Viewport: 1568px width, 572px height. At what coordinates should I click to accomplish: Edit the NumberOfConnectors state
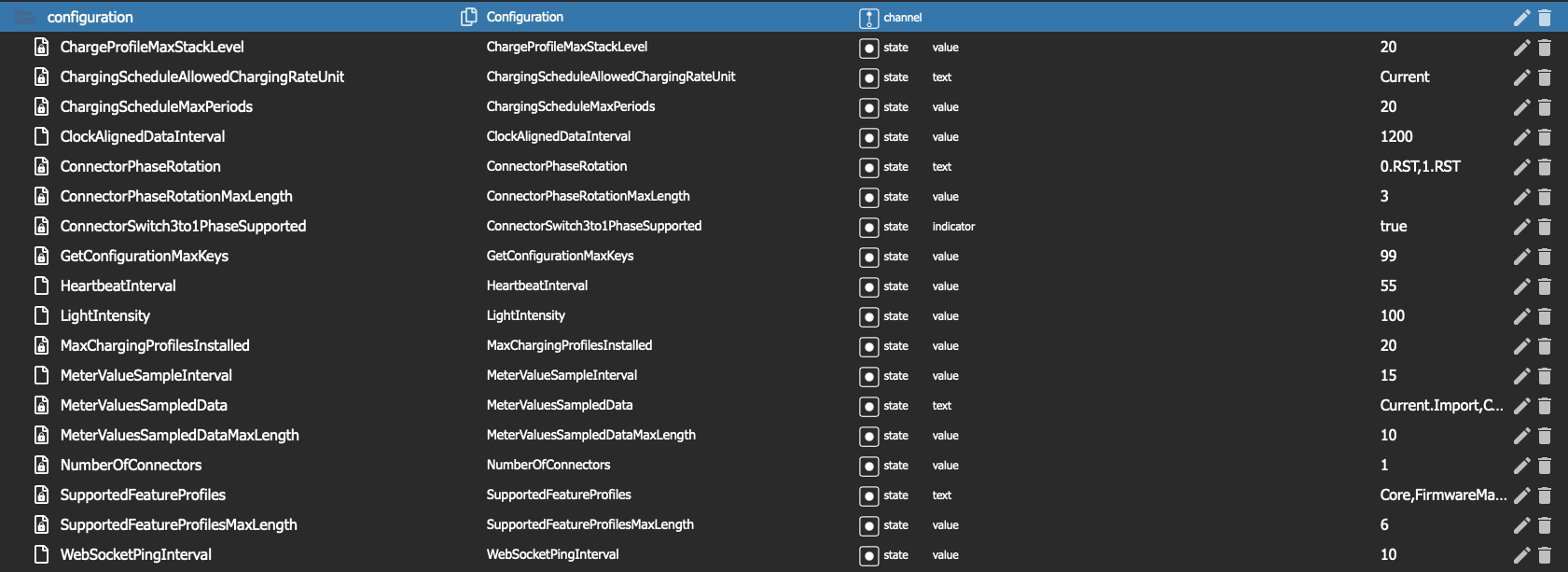(x=1521, y=466)
